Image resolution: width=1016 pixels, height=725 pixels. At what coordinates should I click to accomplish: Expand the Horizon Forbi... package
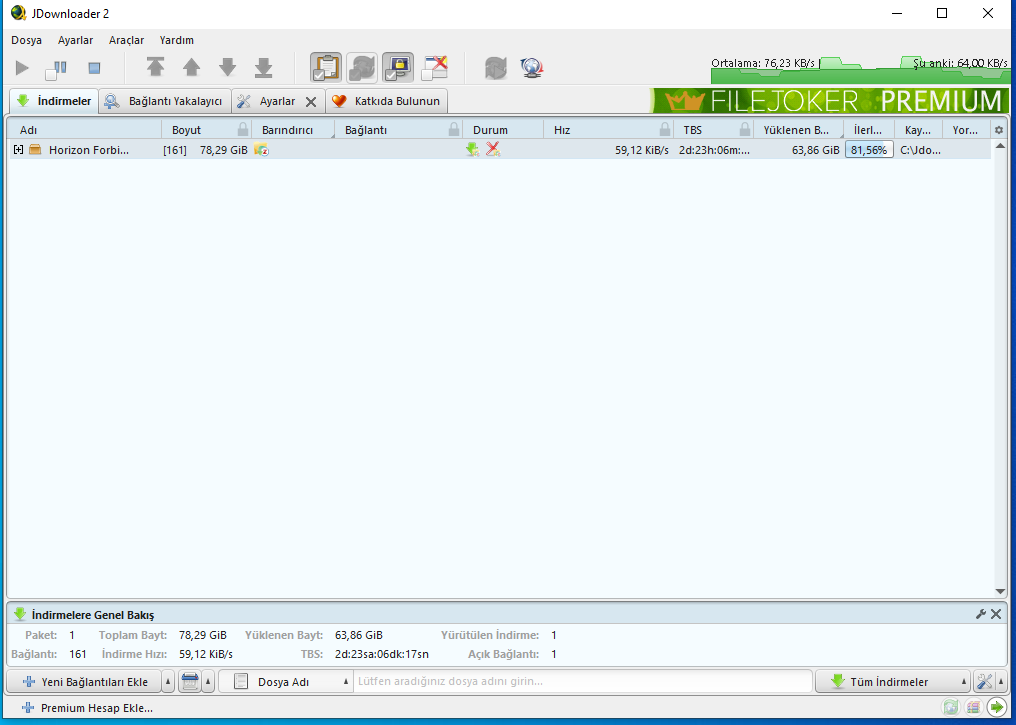[x=18, y=150]
